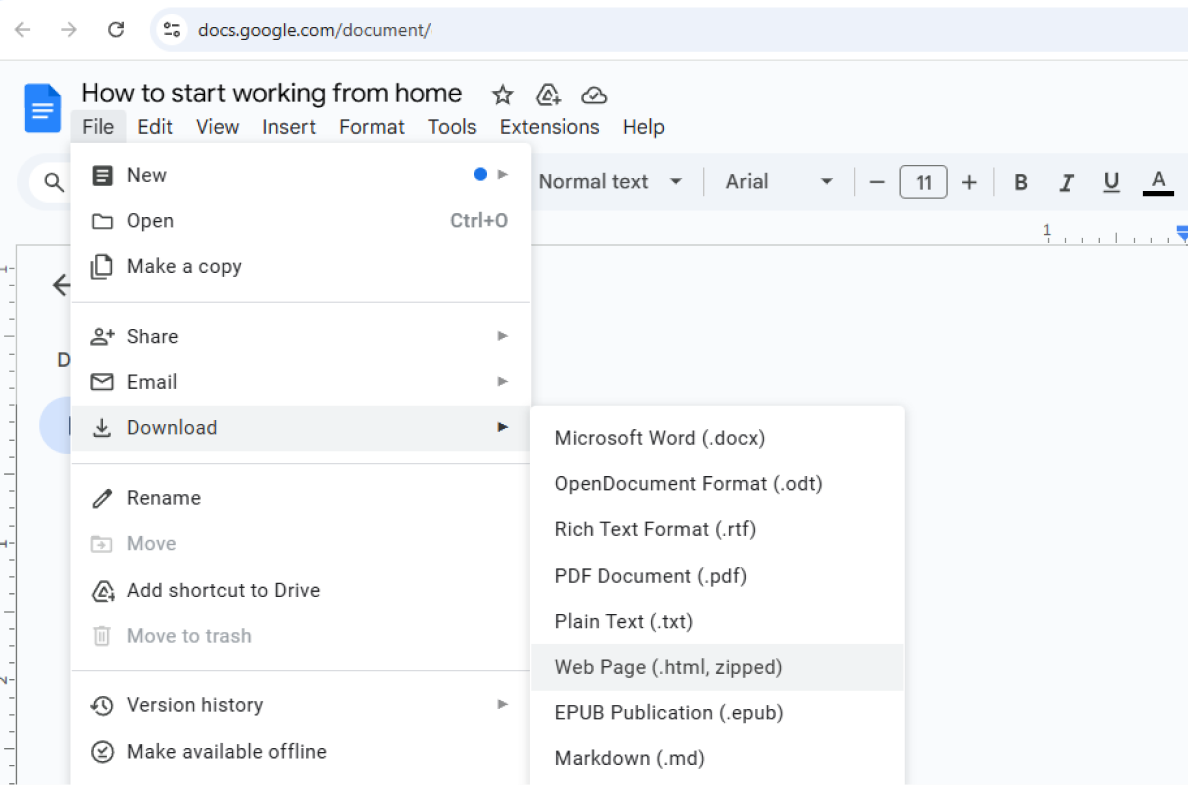Increase the font size
The height and width of the screenshot is (785, 1188).
tap(968, 182)
